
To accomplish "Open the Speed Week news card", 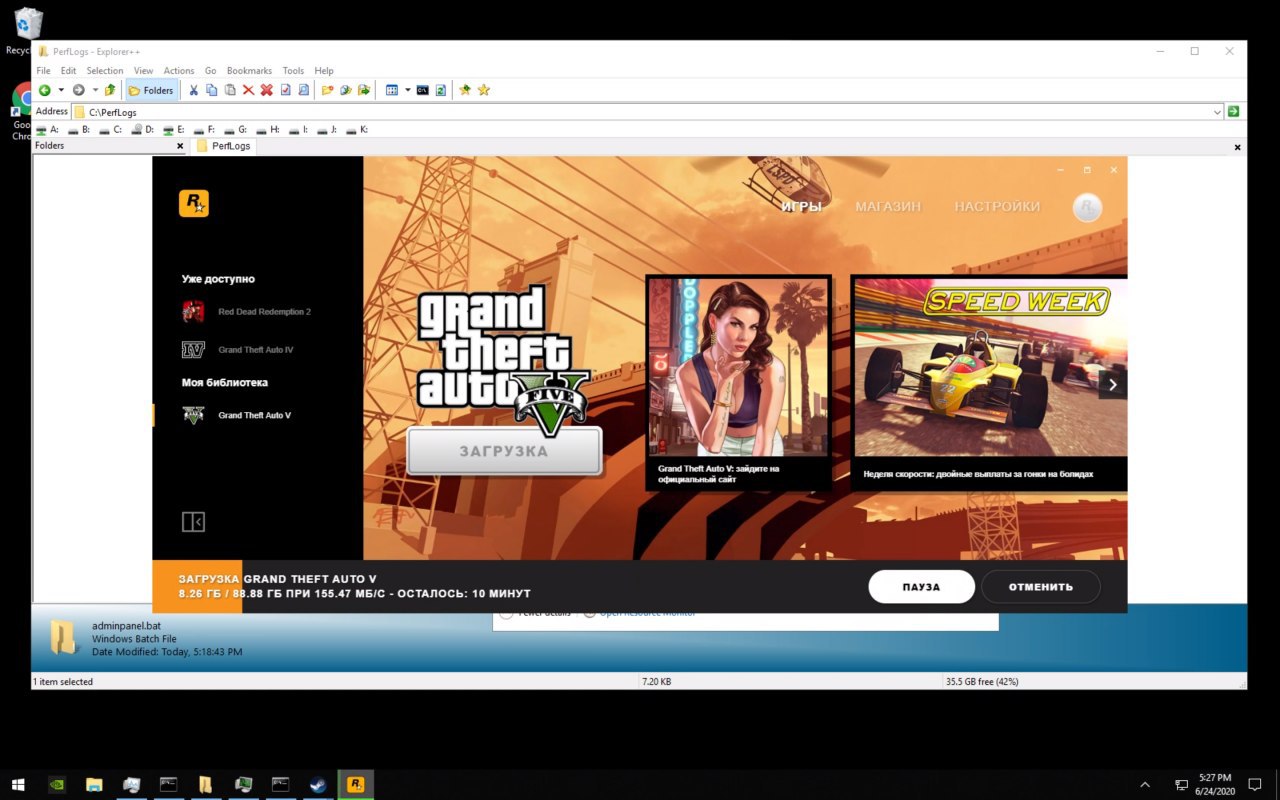I will point(989,383).
